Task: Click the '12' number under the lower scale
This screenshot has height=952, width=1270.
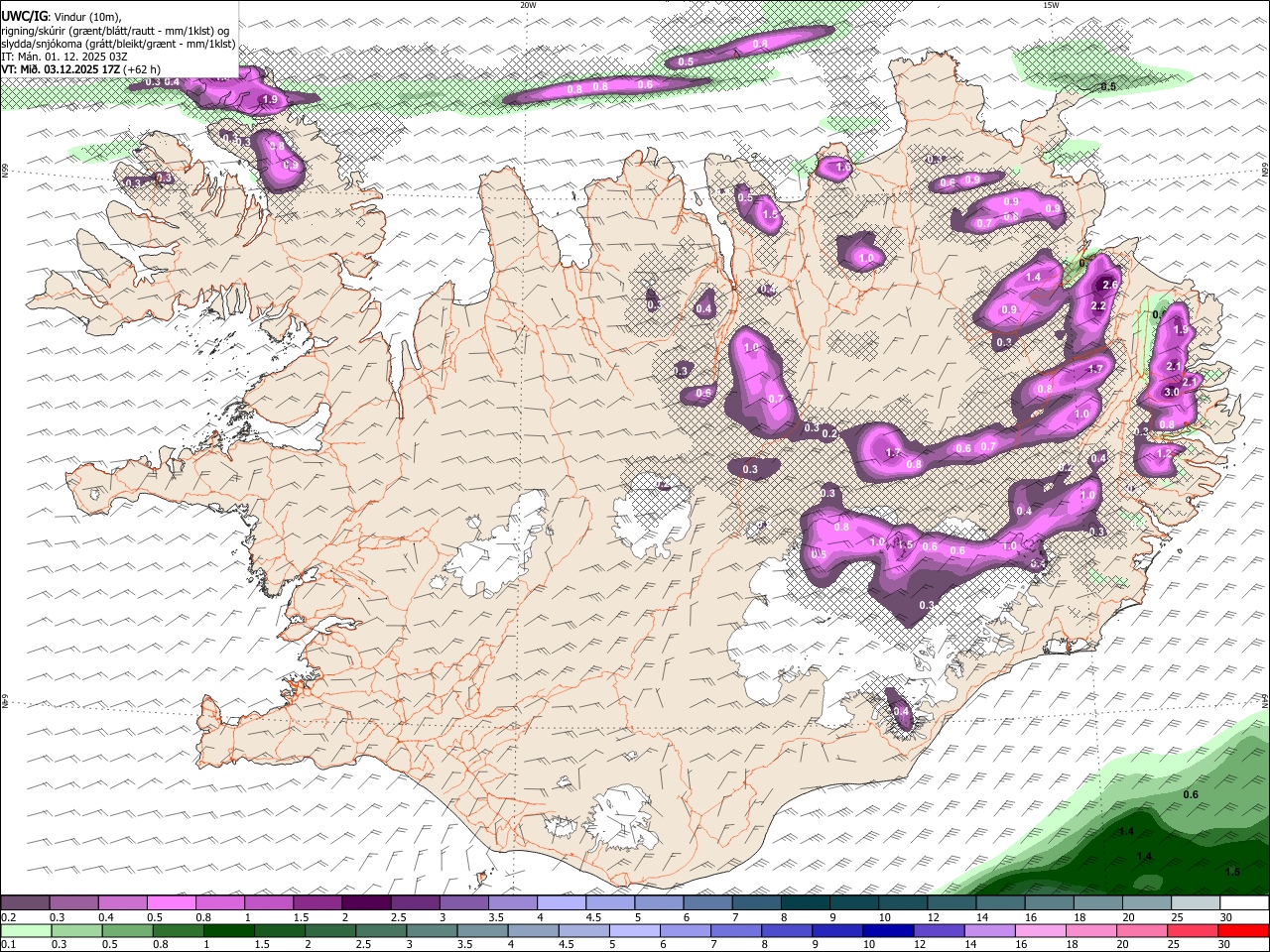Action: click(921, 945)
